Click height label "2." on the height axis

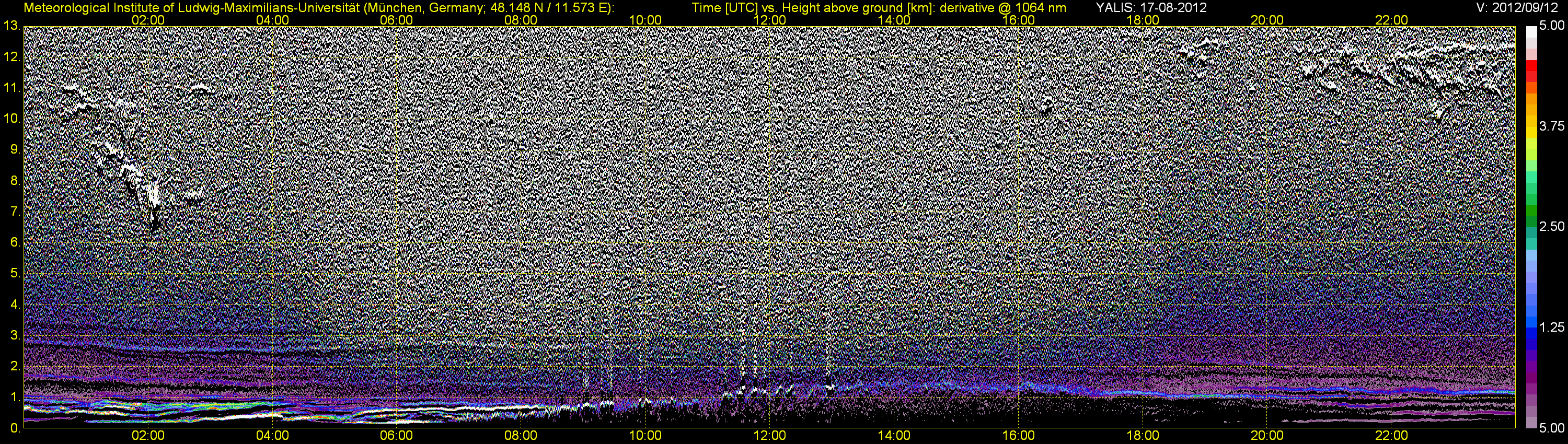point(15,367)
